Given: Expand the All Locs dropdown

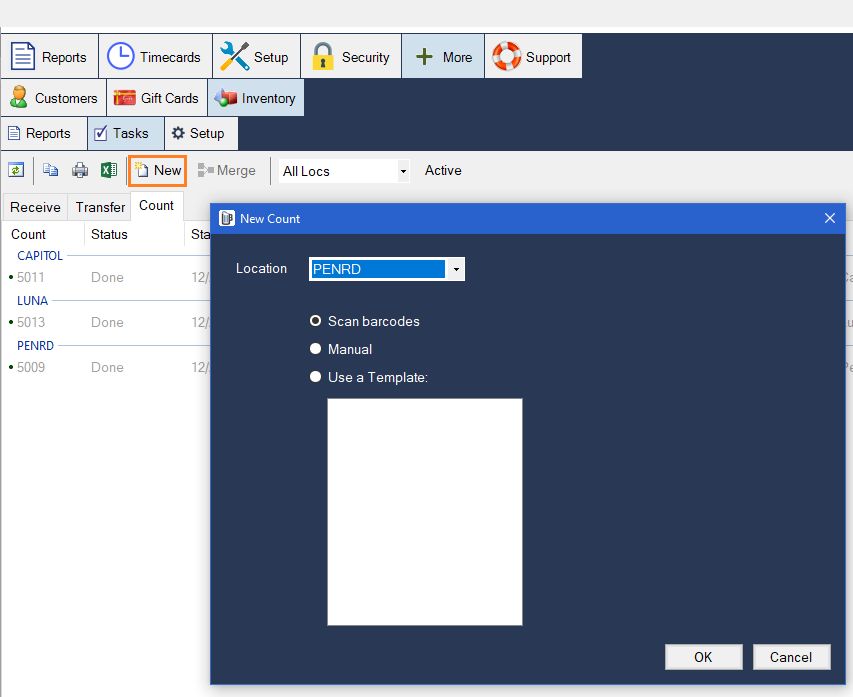Looking at the screenshot, I should (x=403, y=171).
